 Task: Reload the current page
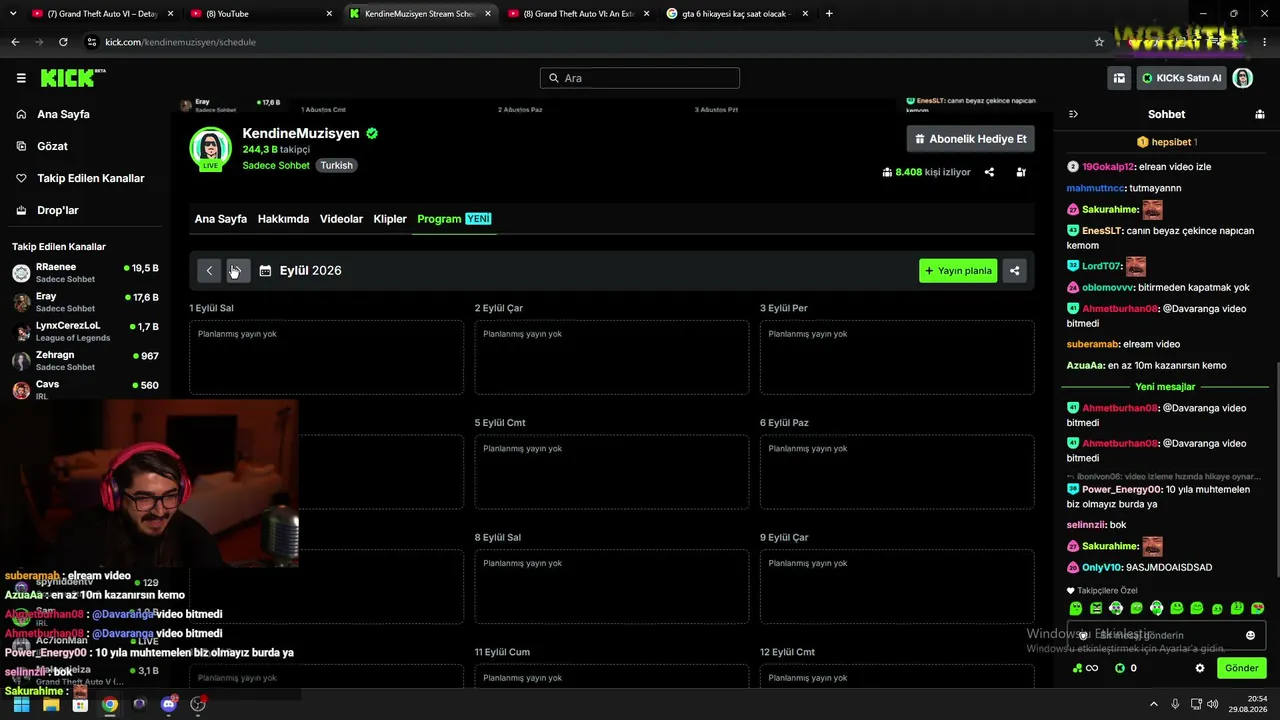click(63, 42)
